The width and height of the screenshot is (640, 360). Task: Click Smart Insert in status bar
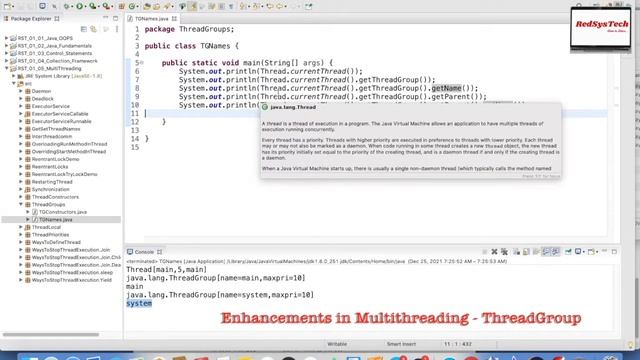tap(401, 344)
